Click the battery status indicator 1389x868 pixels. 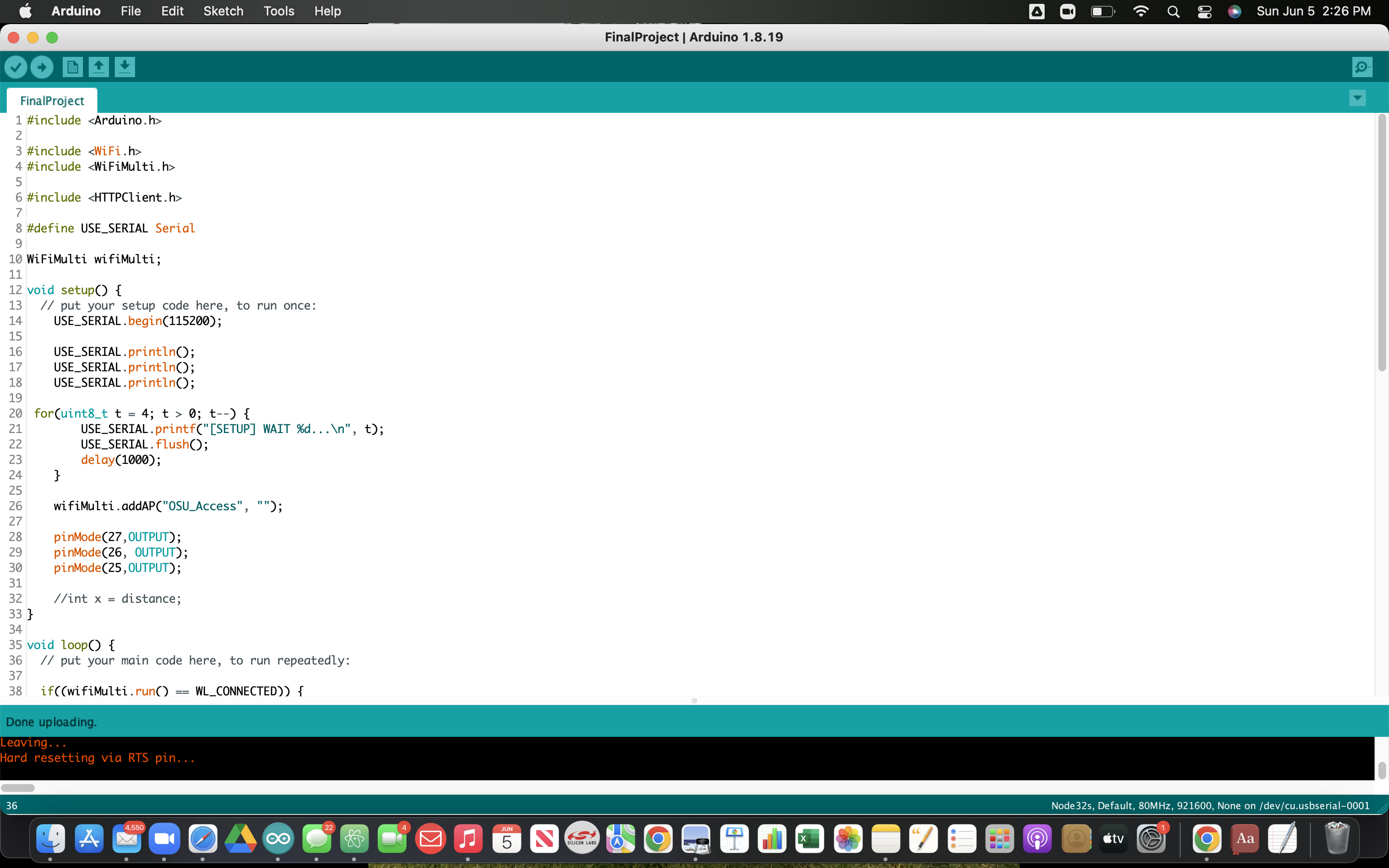(x=1102, y=12)
